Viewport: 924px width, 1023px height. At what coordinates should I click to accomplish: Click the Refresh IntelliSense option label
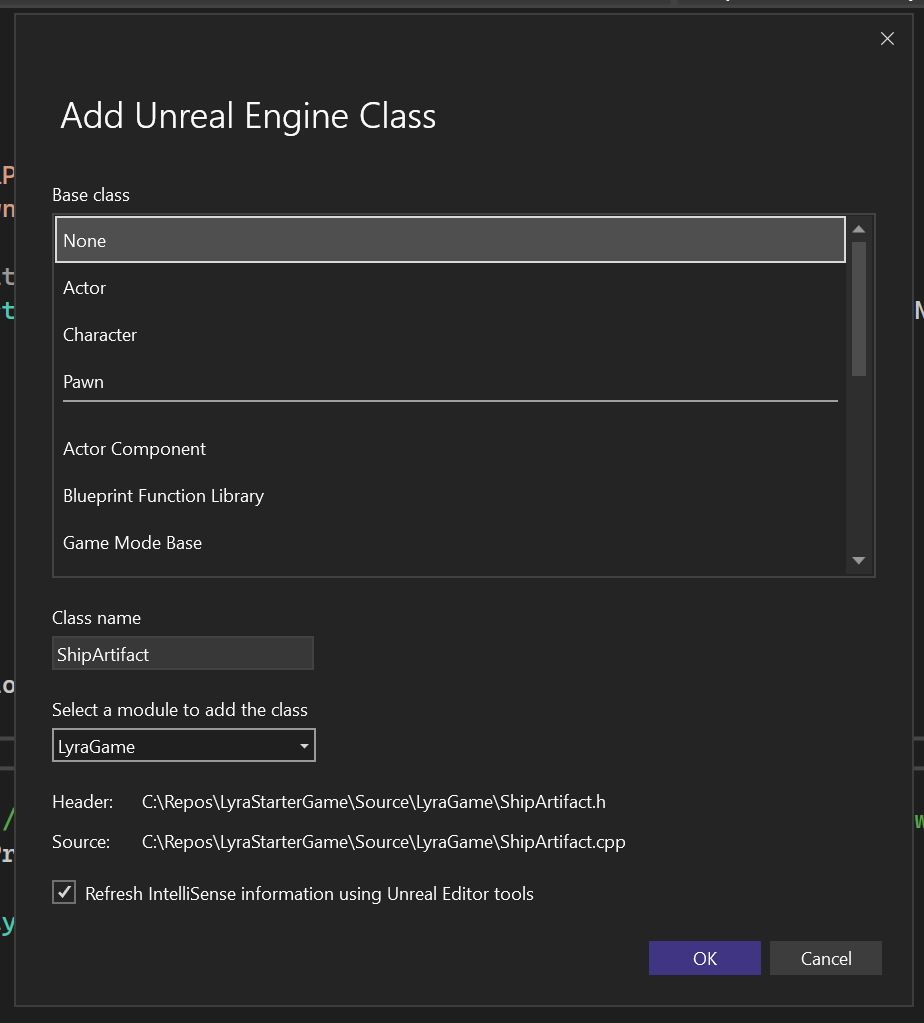click(309, 894)
